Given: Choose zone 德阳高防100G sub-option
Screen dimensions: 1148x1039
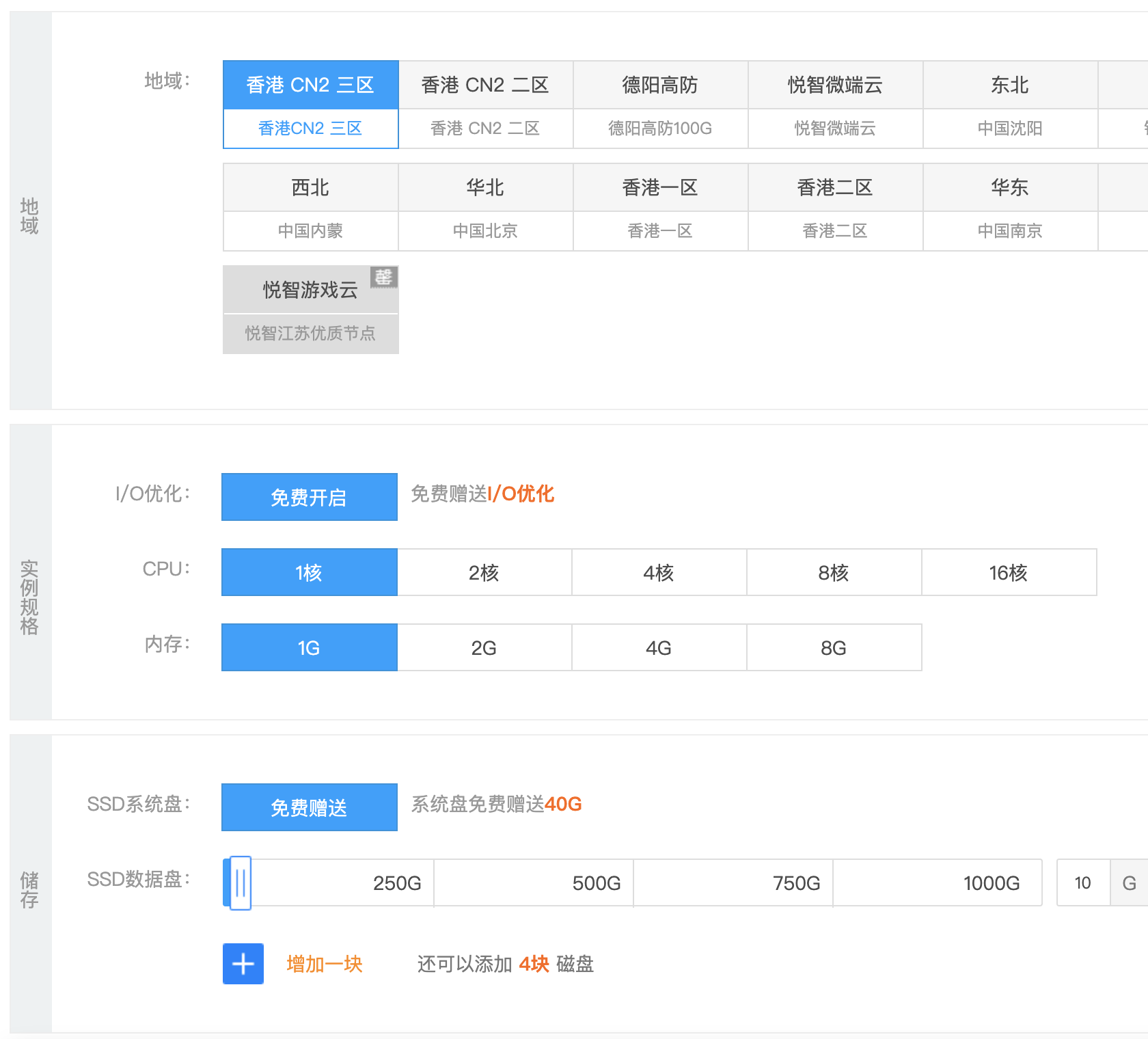Looking at the screenshot, I should 660,129.
